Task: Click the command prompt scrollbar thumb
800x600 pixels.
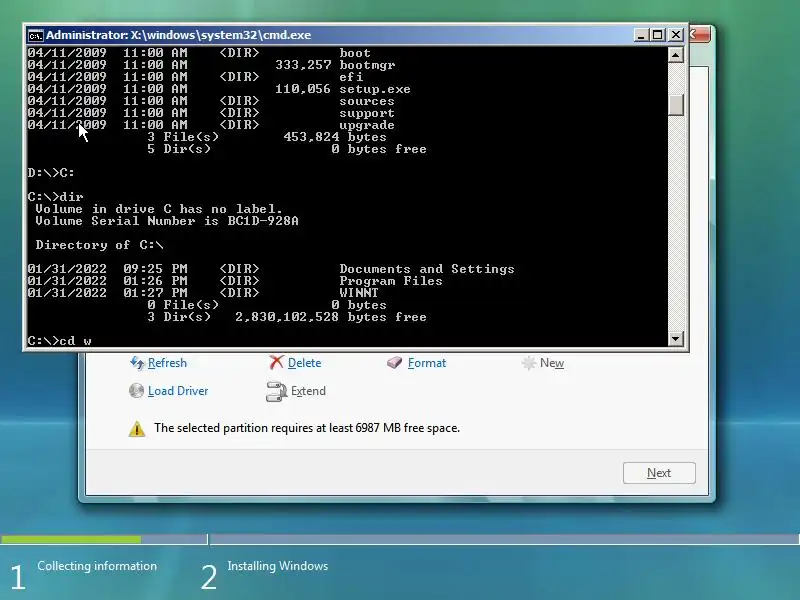Action: click(676, 105)
